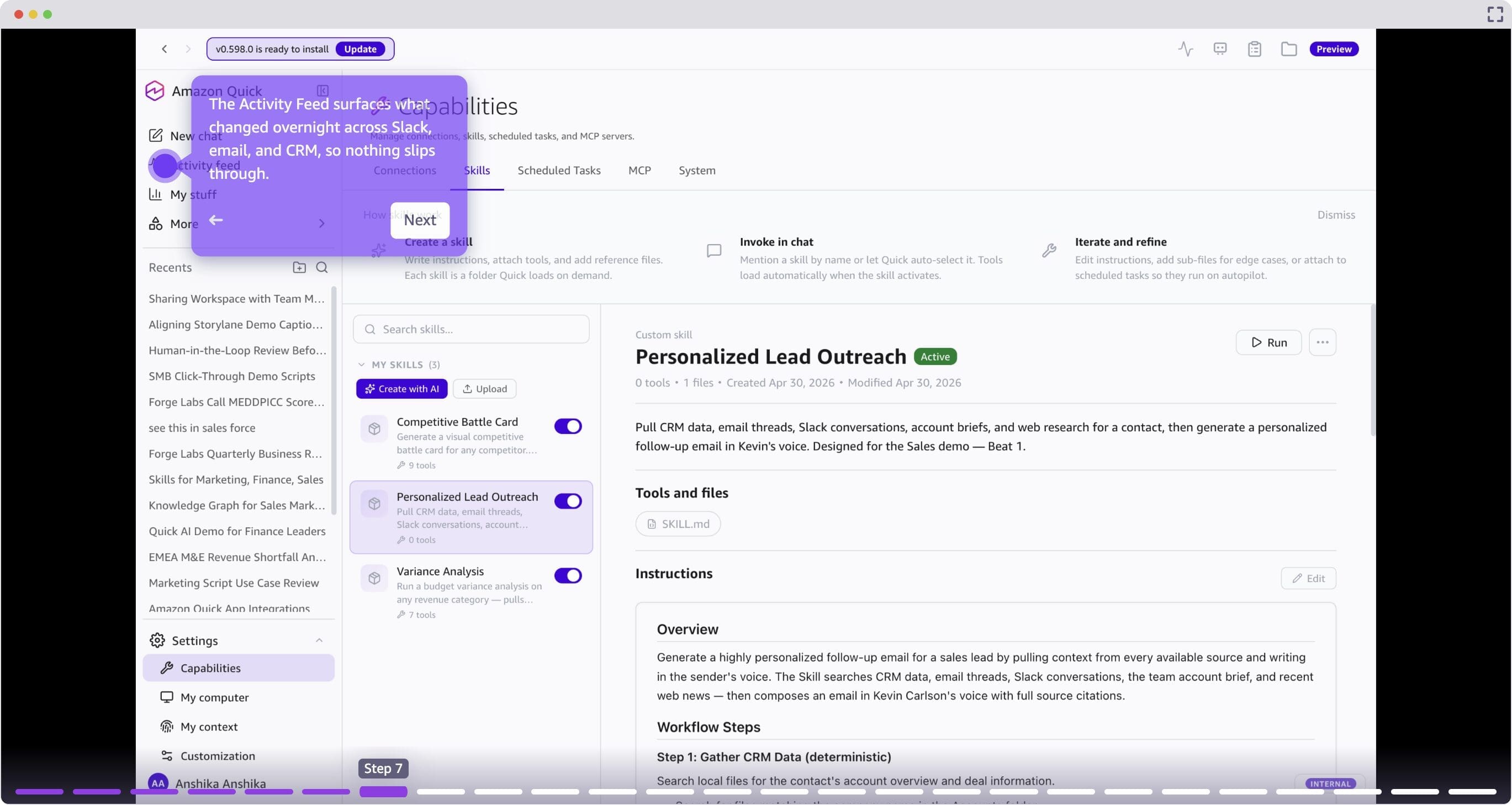Viewport: 1512px width, 805px height.
Task: Click the Amazon Quick logo
Action: point(155,91)
